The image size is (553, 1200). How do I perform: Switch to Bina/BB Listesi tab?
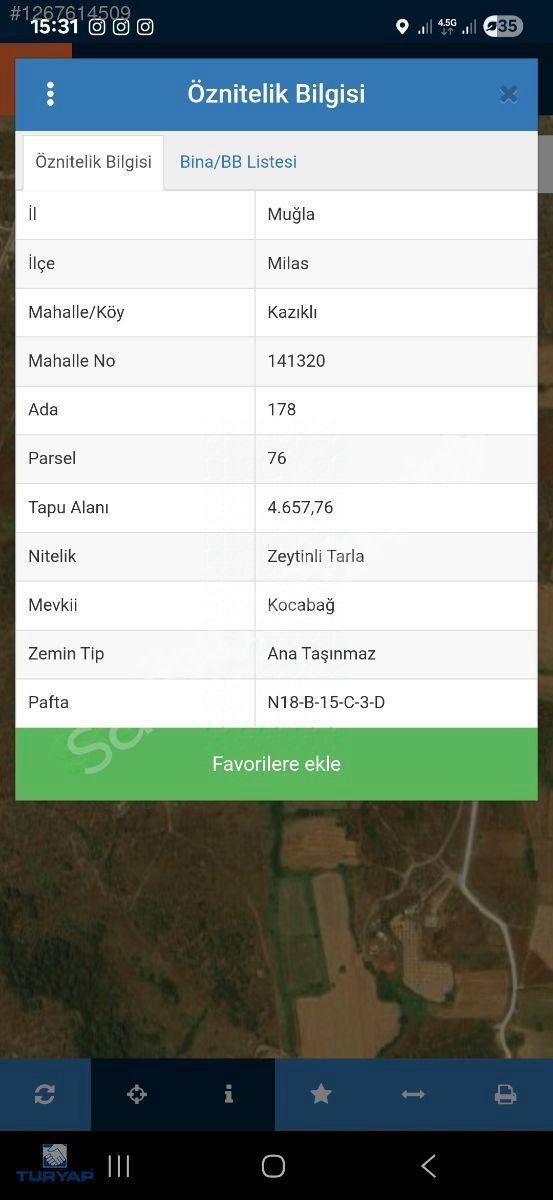pos(238,162)
